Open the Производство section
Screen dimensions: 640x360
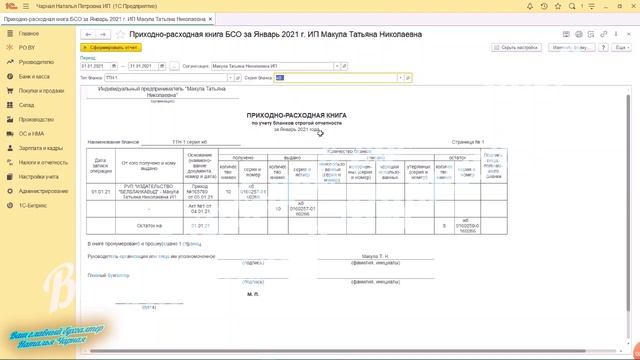point(36,120)
